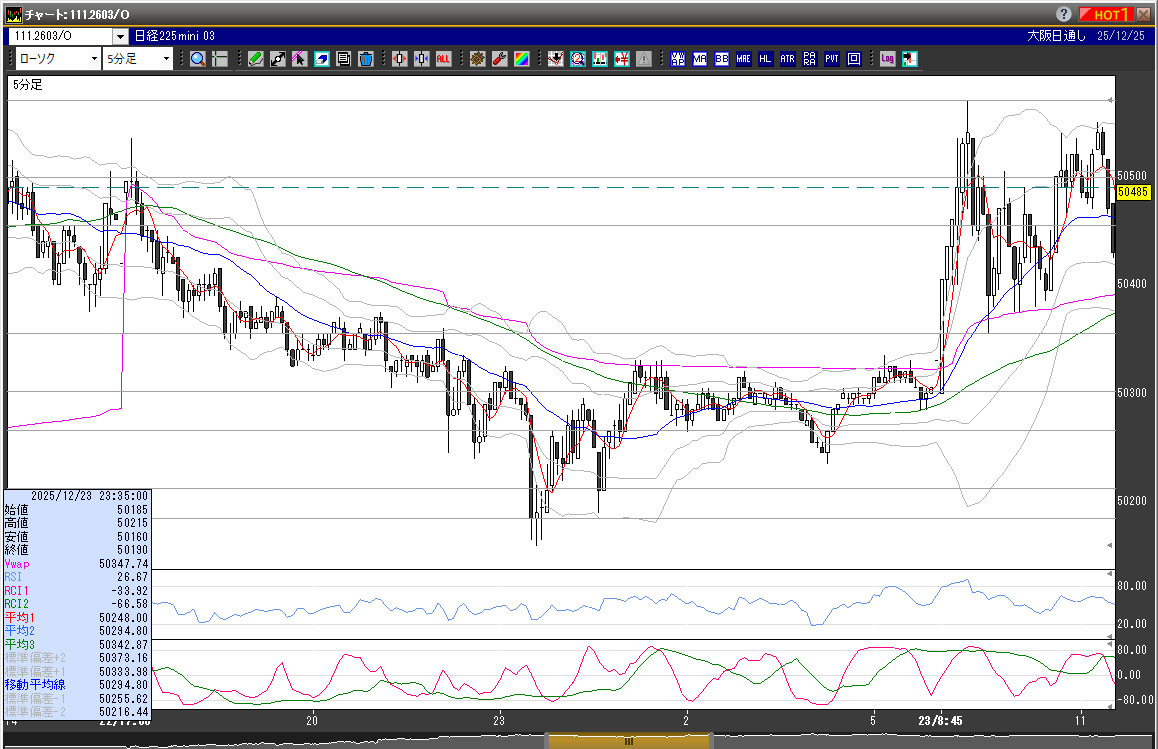The height and width of the screenshot is (749, 1158).
Task: Click the yellow 50485 current price label
Action: [x=1132, y=191]
